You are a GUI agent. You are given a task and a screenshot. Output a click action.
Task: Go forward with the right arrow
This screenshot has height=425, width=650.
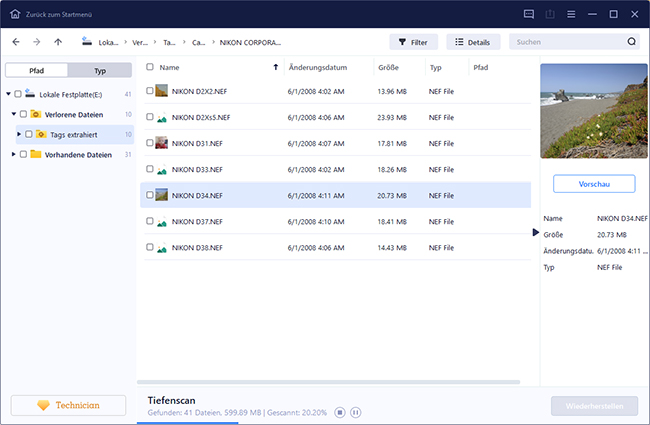point(36,42)
